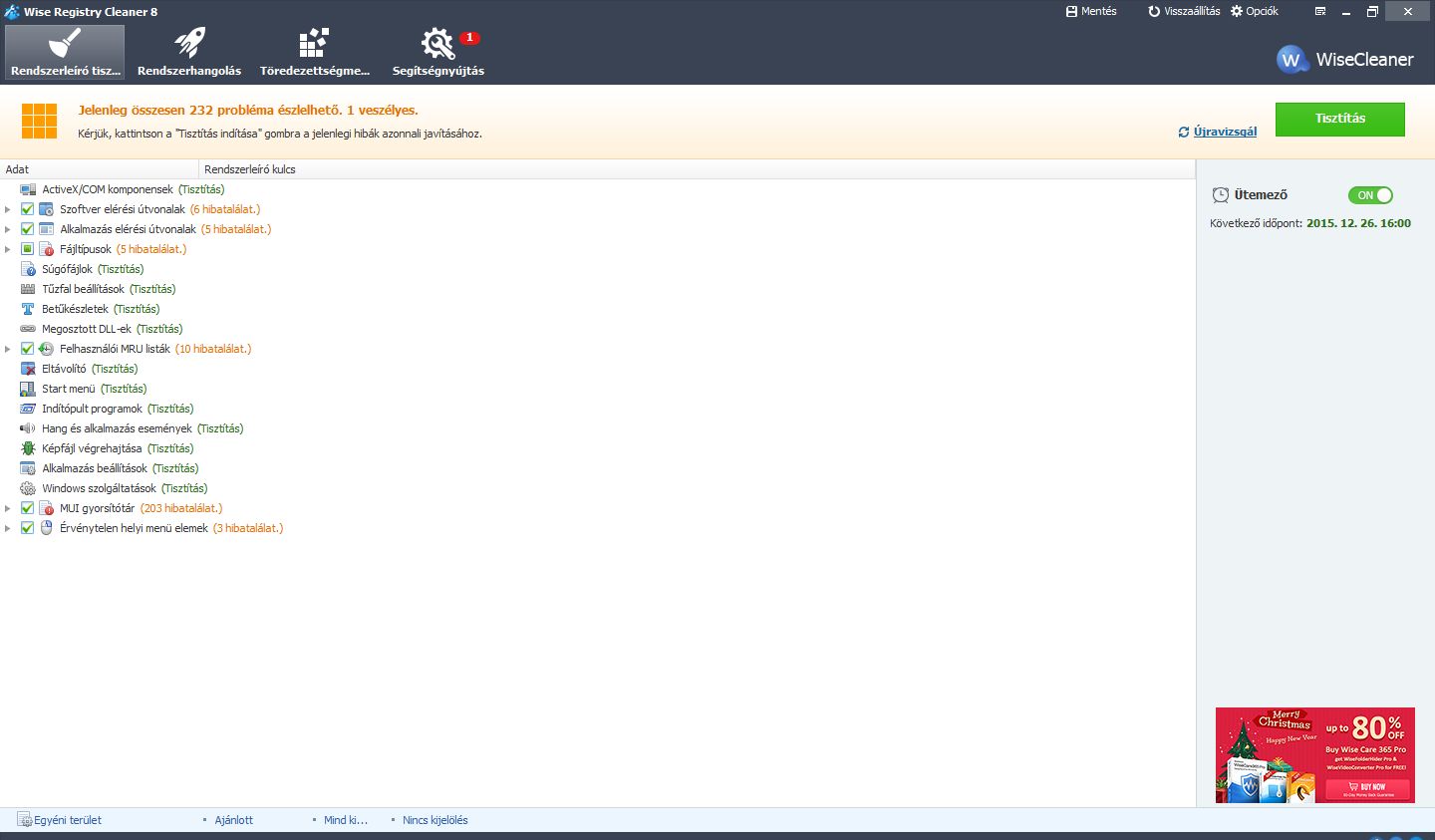Select the Start menü (Tisztítás) row text
Screen dimensions: 1435x840
[x=95, y=389]
